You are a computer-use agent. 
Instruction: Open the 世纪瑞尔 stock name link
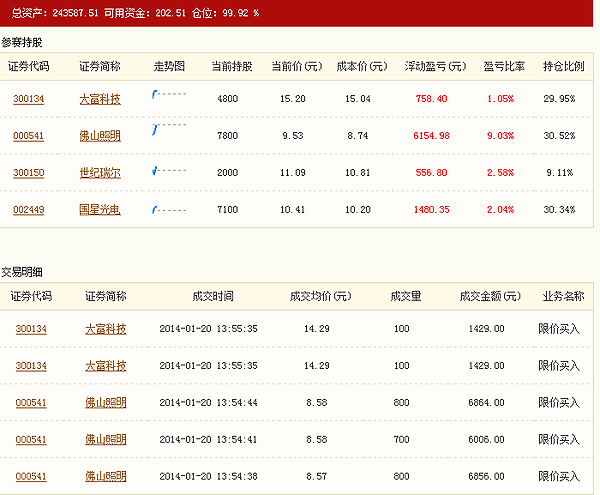[x=99, y=173]
